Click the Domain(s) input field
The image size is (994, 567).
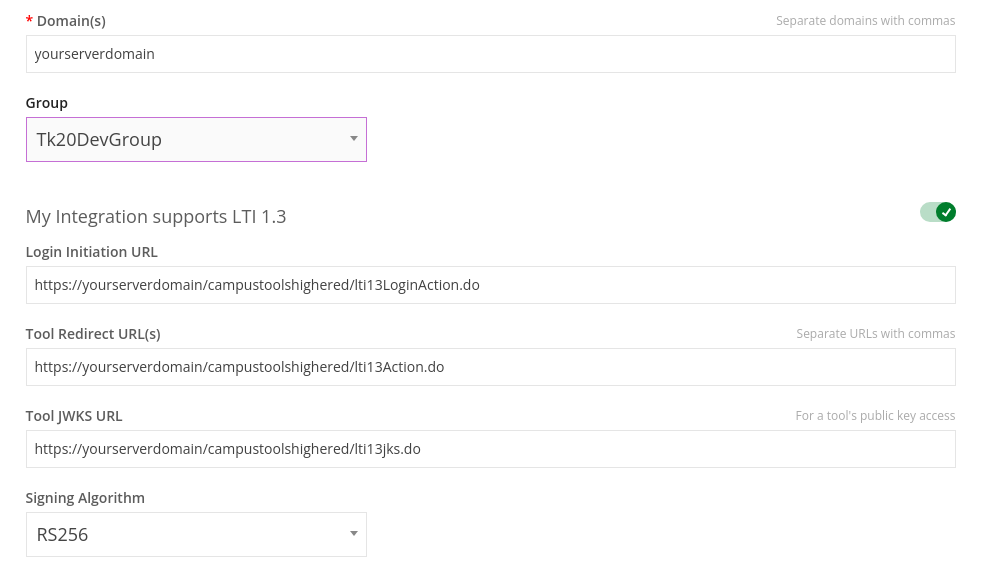click(491, 54)
